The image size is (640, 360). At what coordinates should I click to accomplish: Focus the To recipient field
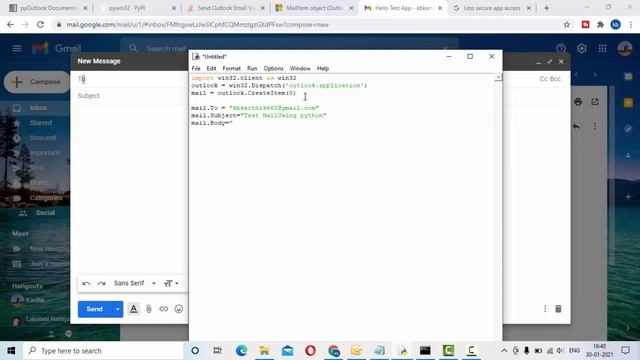133,79
